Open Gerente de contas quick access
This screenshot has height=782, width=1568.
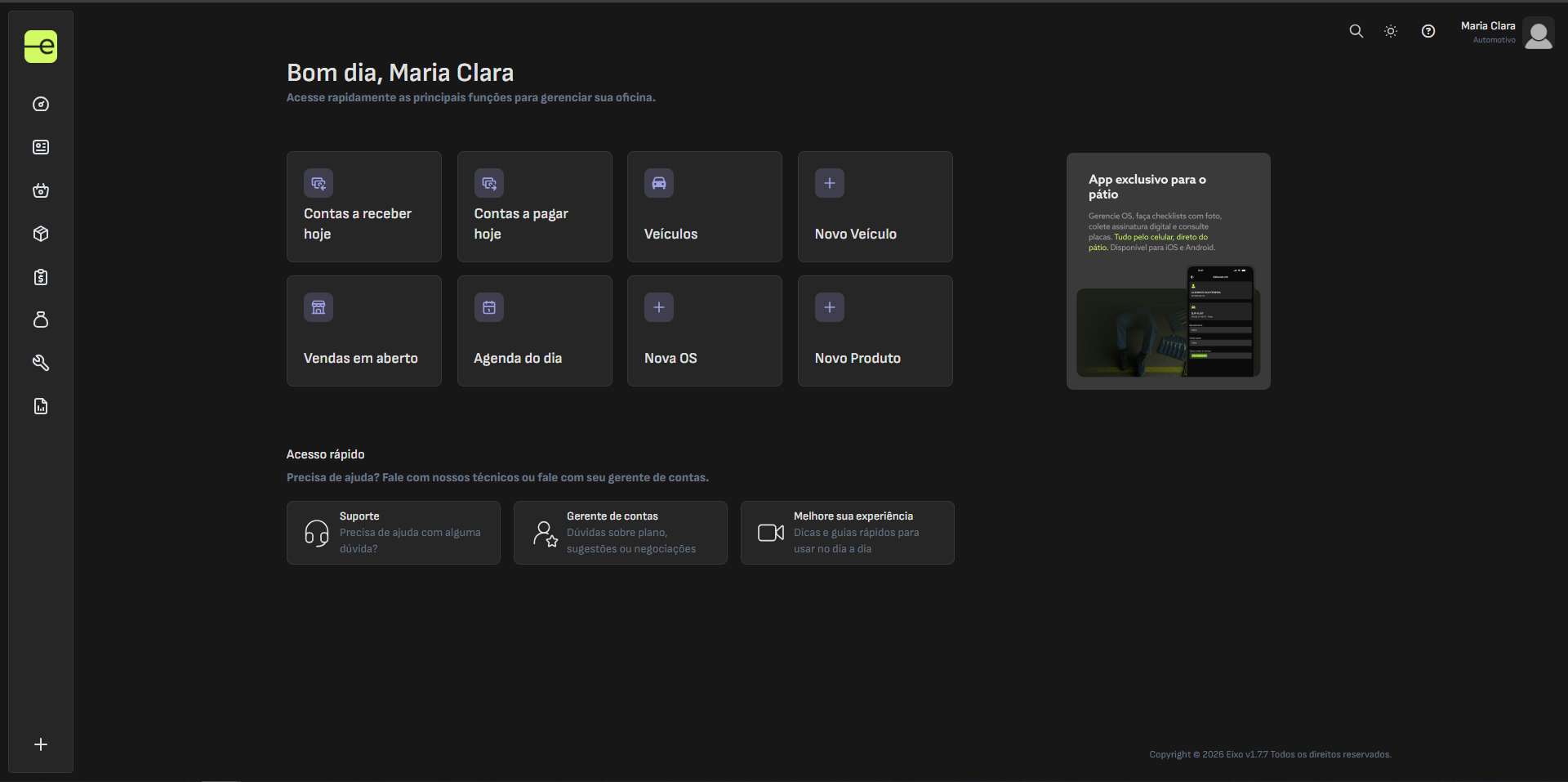(x=620, y=533)
